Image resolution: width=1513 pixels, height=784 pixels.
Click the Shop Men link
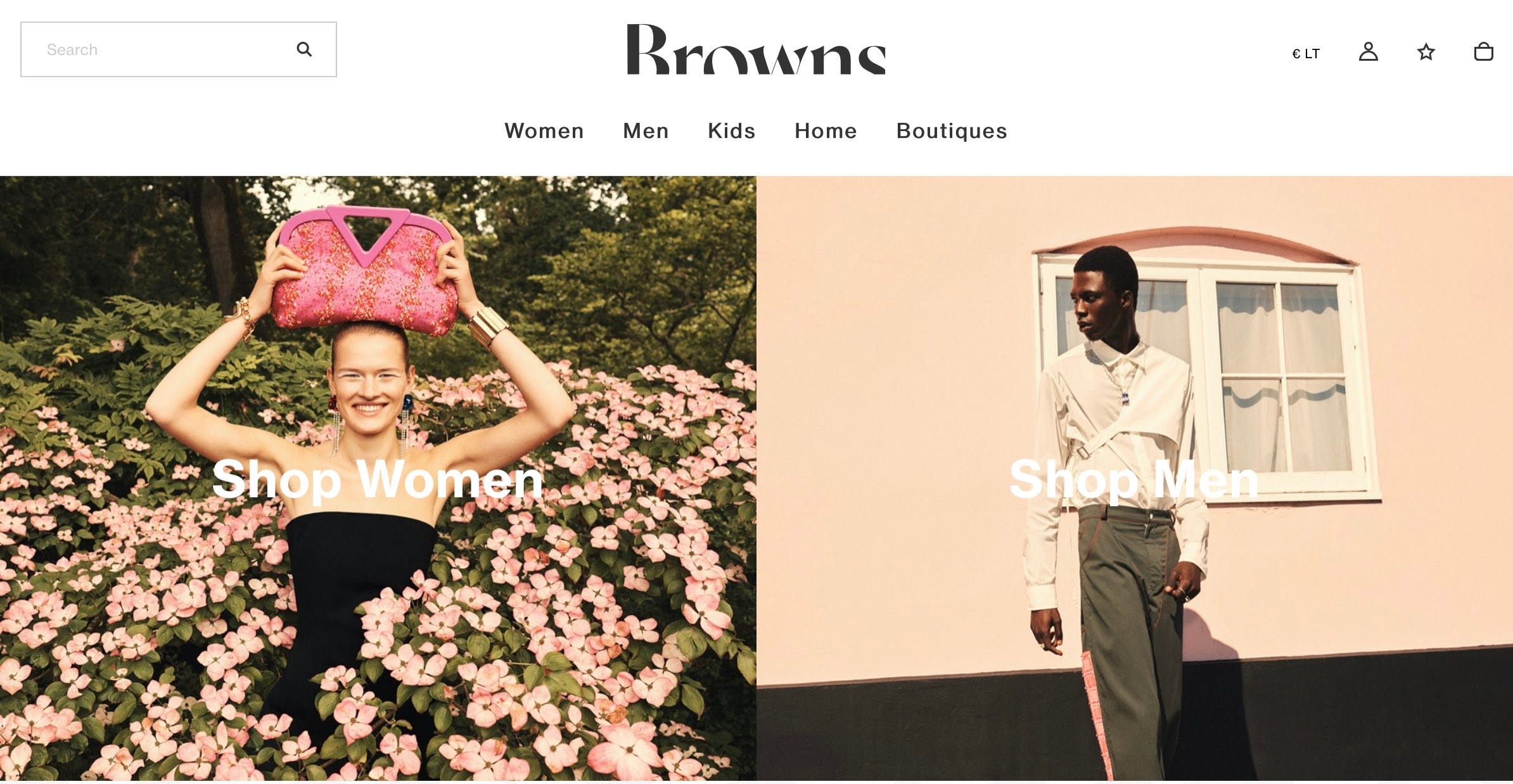click(1134, 479)
